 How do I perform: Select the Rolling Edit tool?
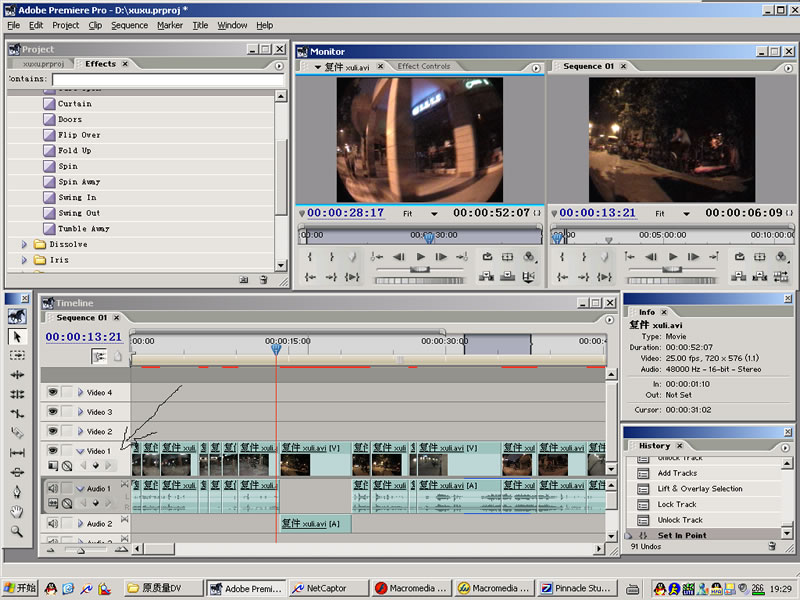pyautogui.click(x=17, y=394)
